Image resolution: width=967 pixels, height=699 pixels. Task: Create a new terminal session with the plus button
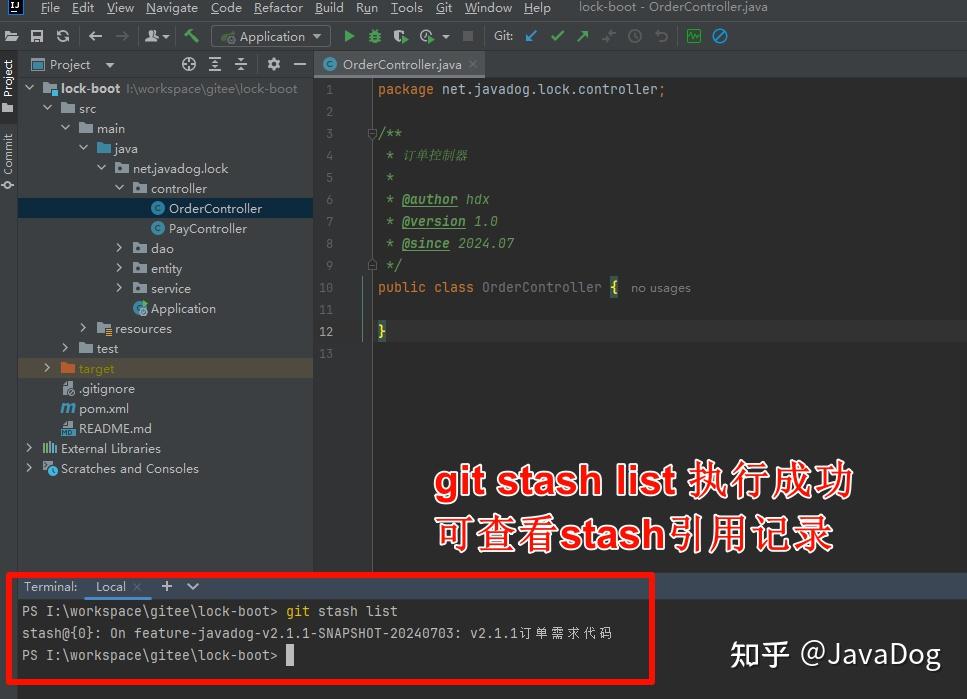166,586
